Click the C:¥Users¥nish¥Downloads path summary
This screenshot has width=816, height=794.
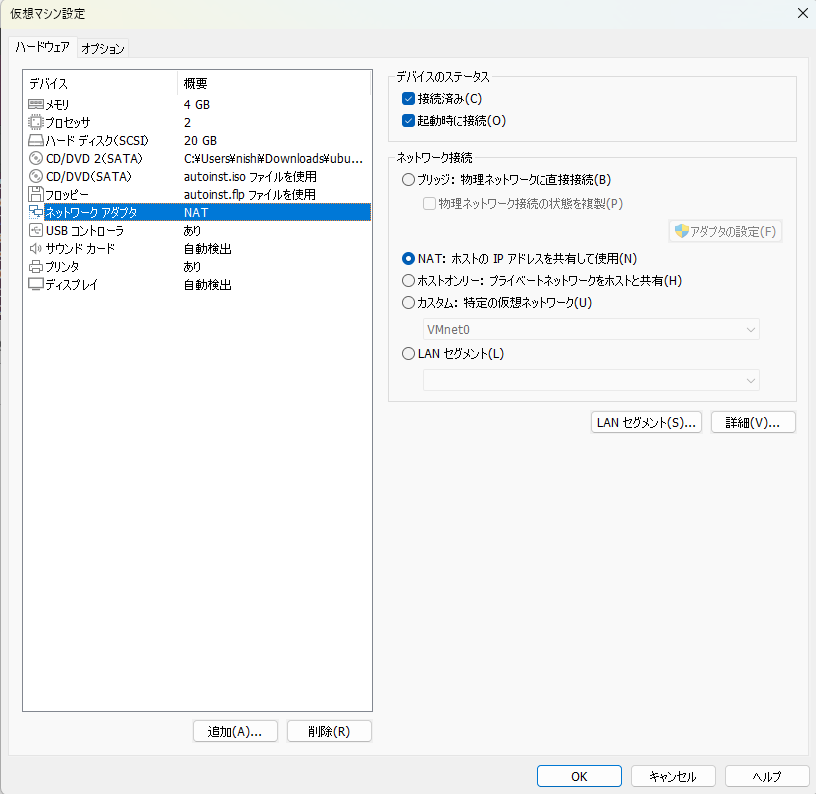[x=273, y=158]
